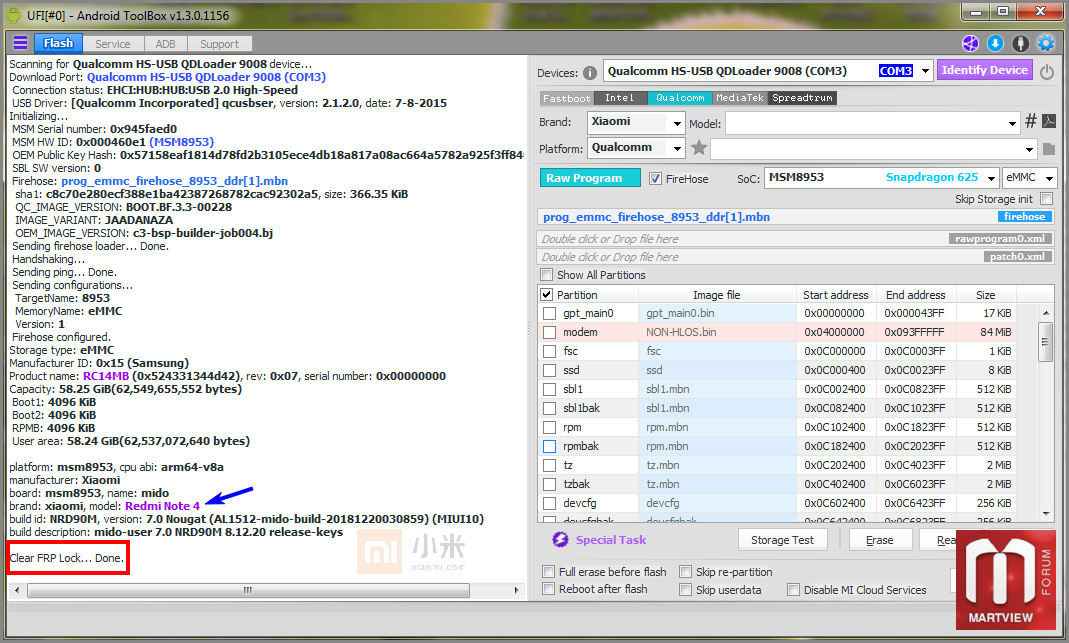Viewport: 1069px width, 643px height.
Task: Click the hash symbol next to Model
Action: (1031, 121)
